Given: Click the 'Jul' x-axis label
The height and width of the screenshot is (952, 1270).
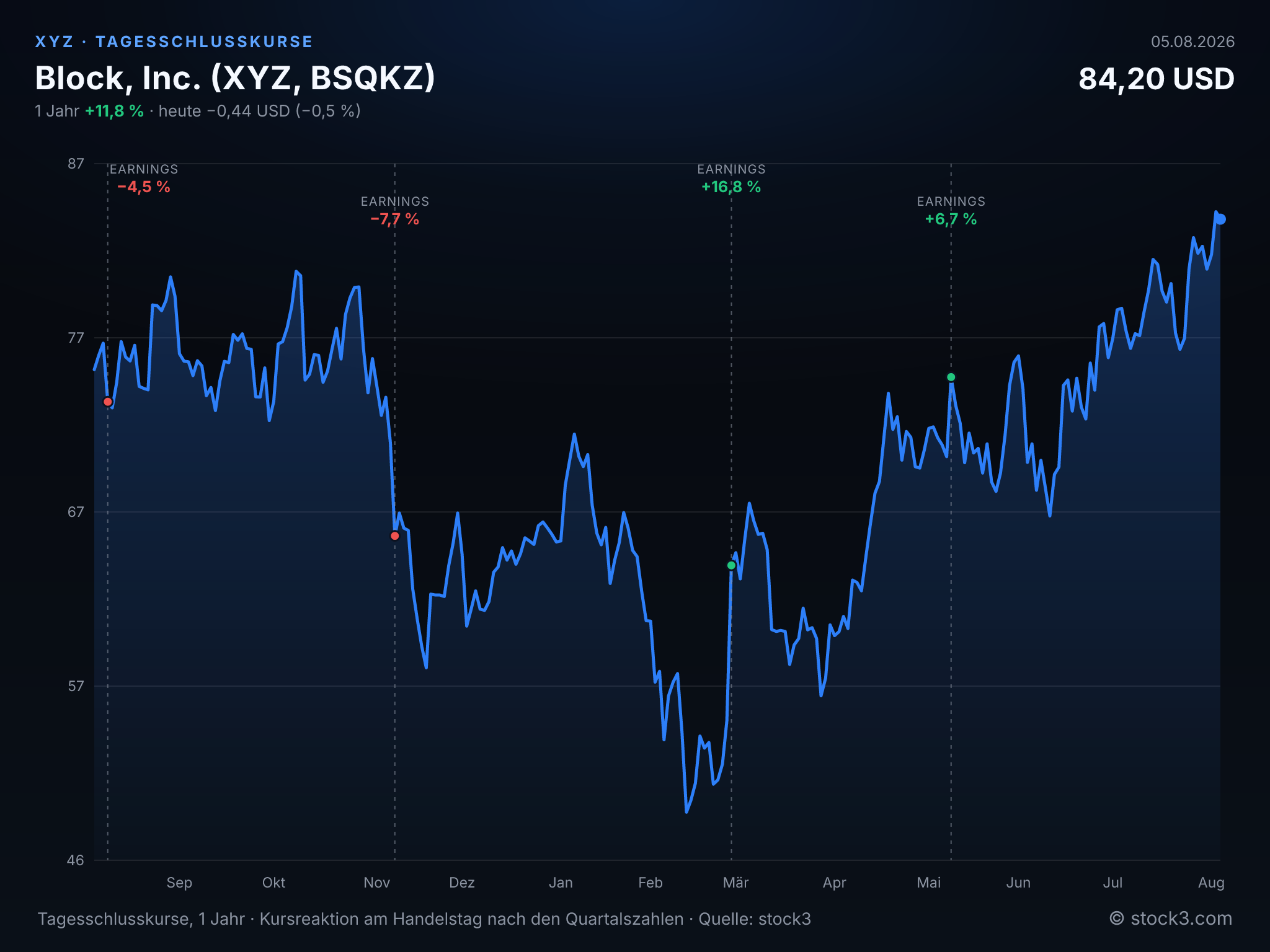Looking at the screenshot, I should click(x=1112, y=883).
